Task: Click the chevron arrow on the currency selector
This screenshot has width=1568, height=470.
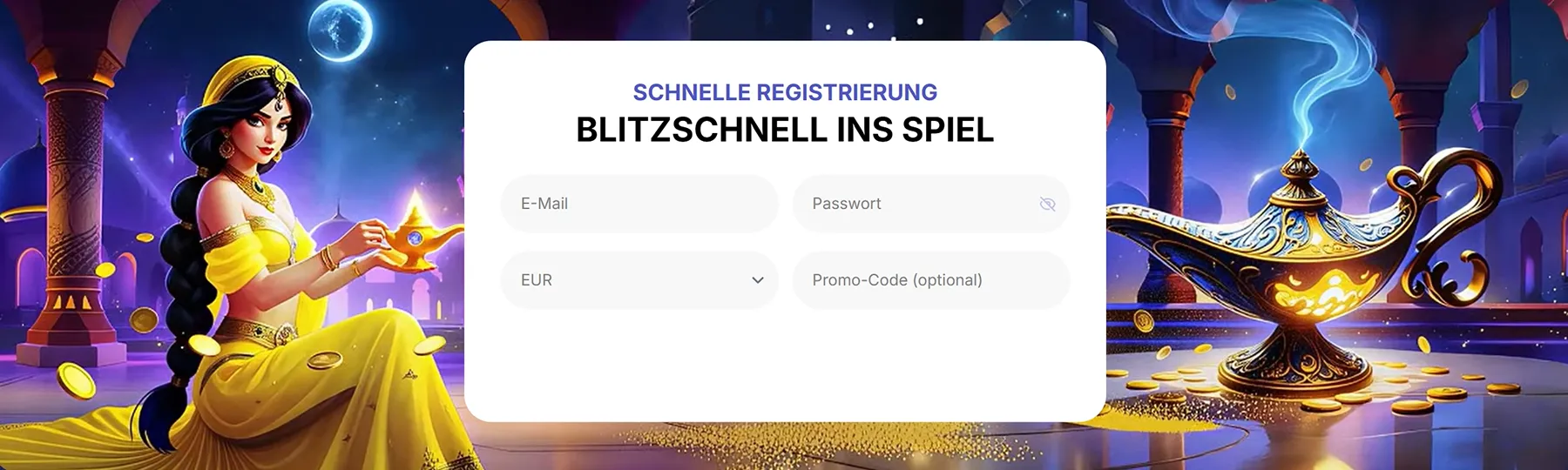Action: 757,280
